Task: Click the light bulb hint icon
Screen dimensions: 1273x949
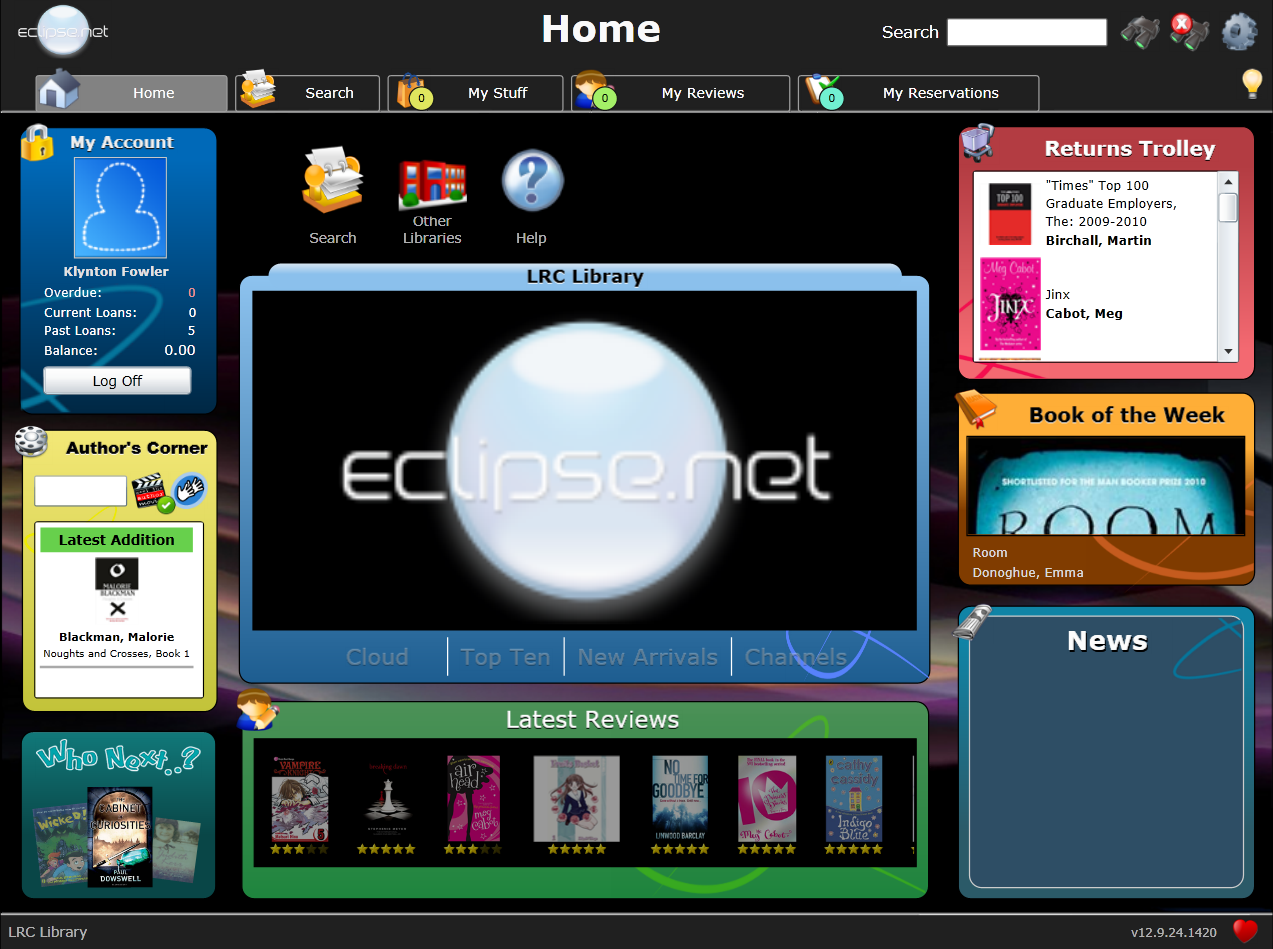Action: click(1251, 84)
